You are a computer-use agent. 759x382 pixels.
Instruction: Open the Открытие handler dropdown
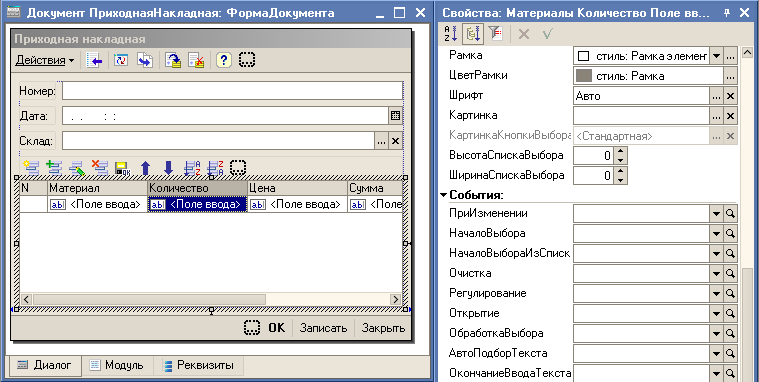click(716, 313)
